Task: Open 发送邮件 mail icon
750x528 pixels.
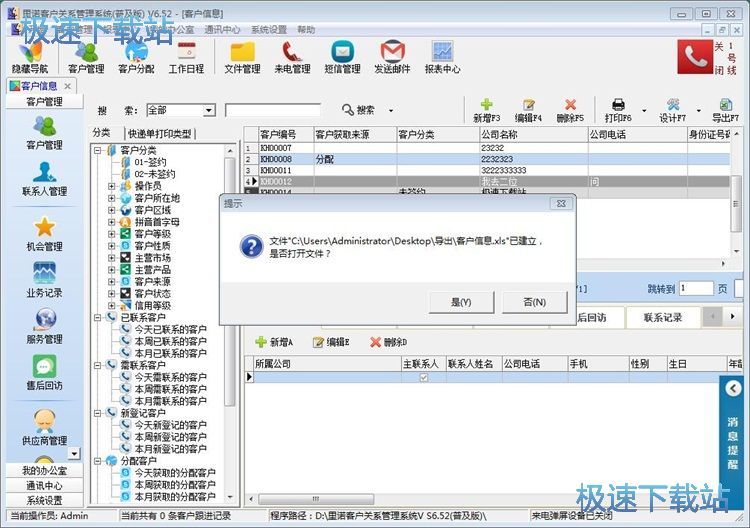Action: [392, 58]
